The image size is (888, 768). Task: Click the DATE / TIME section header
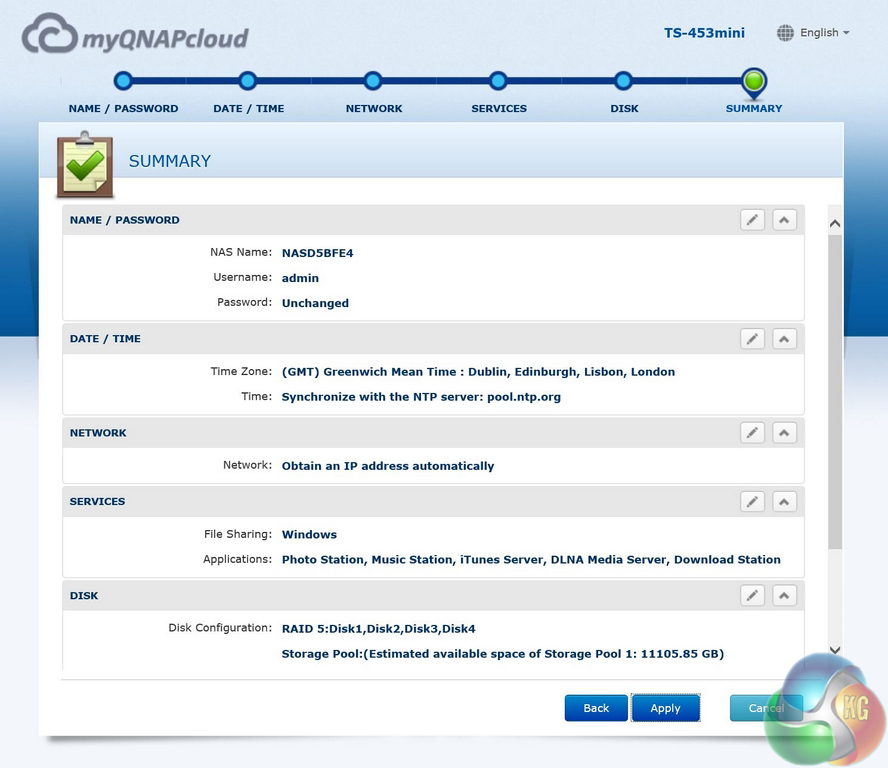click(105, 339)
